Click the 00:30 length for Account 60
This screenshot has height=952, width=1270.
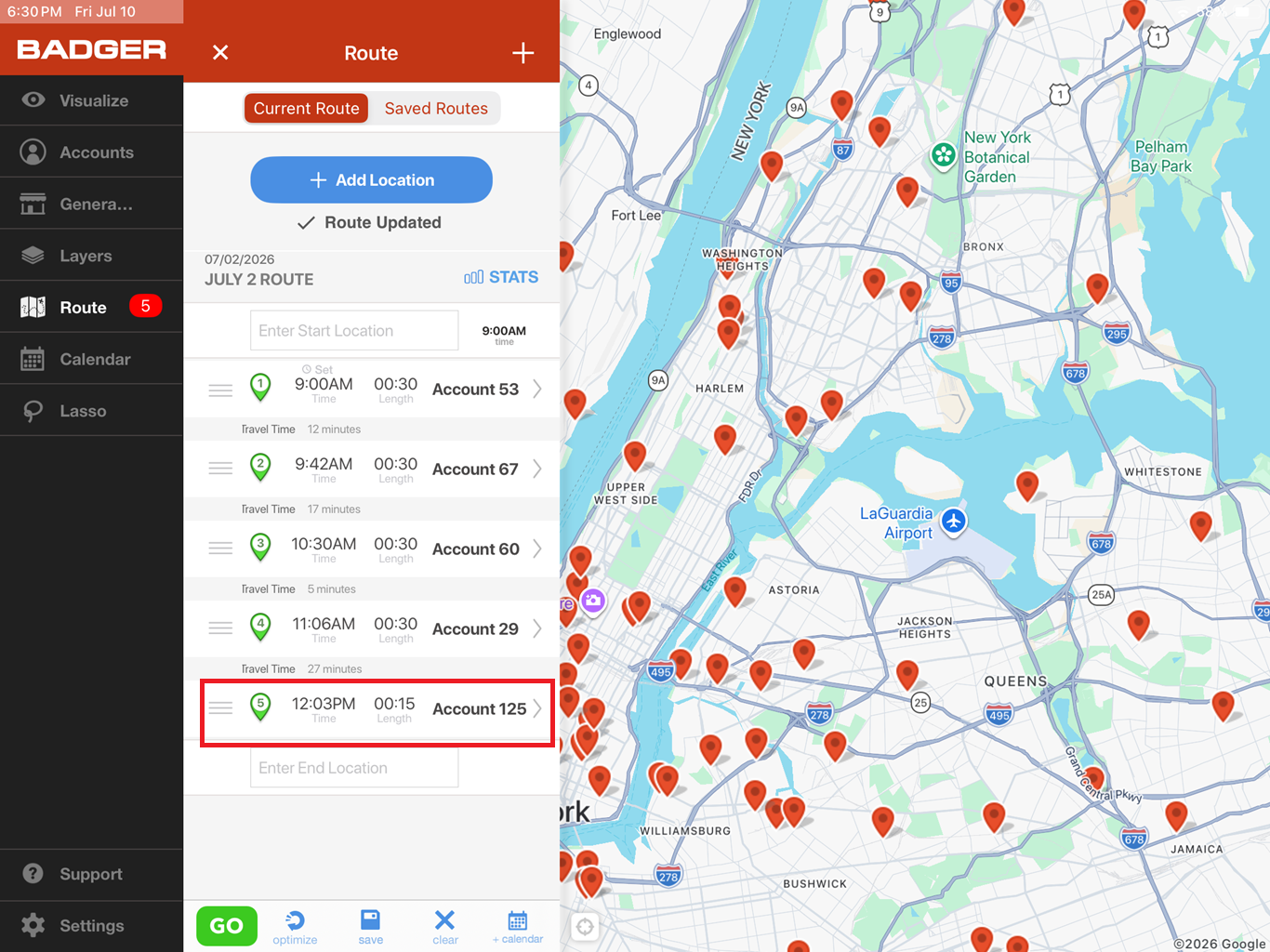coord(396,549)
